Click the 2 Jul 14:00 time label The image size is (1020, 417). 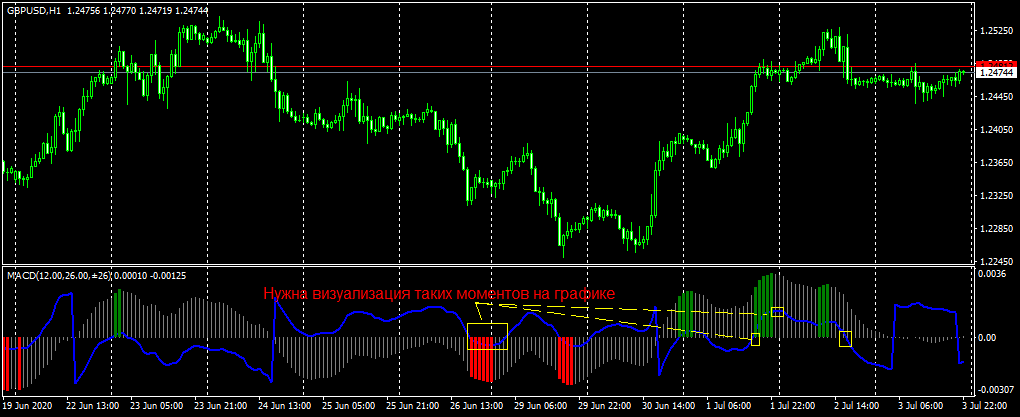856,405
